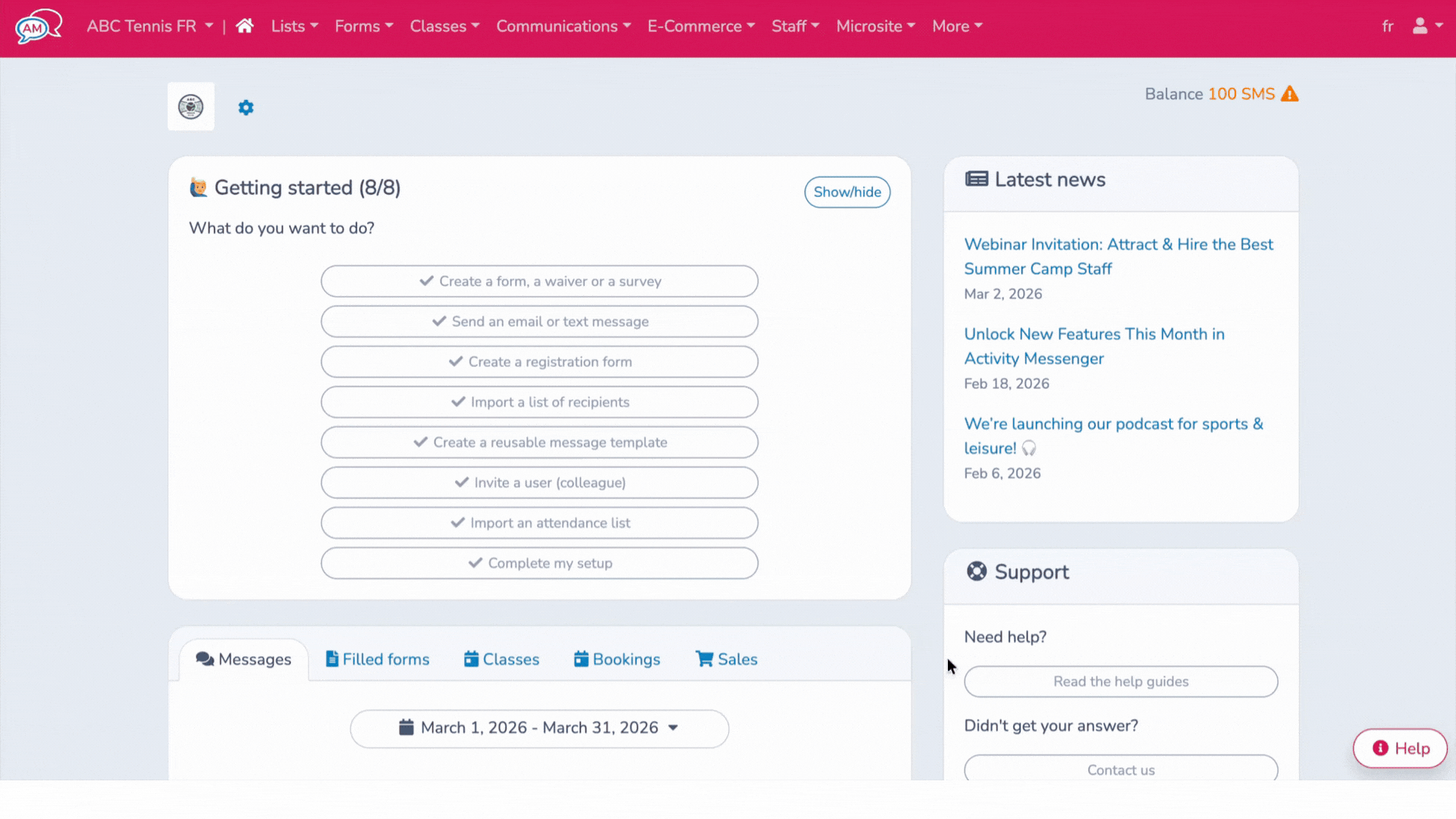Open the user account dropdown in top right
Screen dimensions: 1456x819
(x=1426, y=26)
